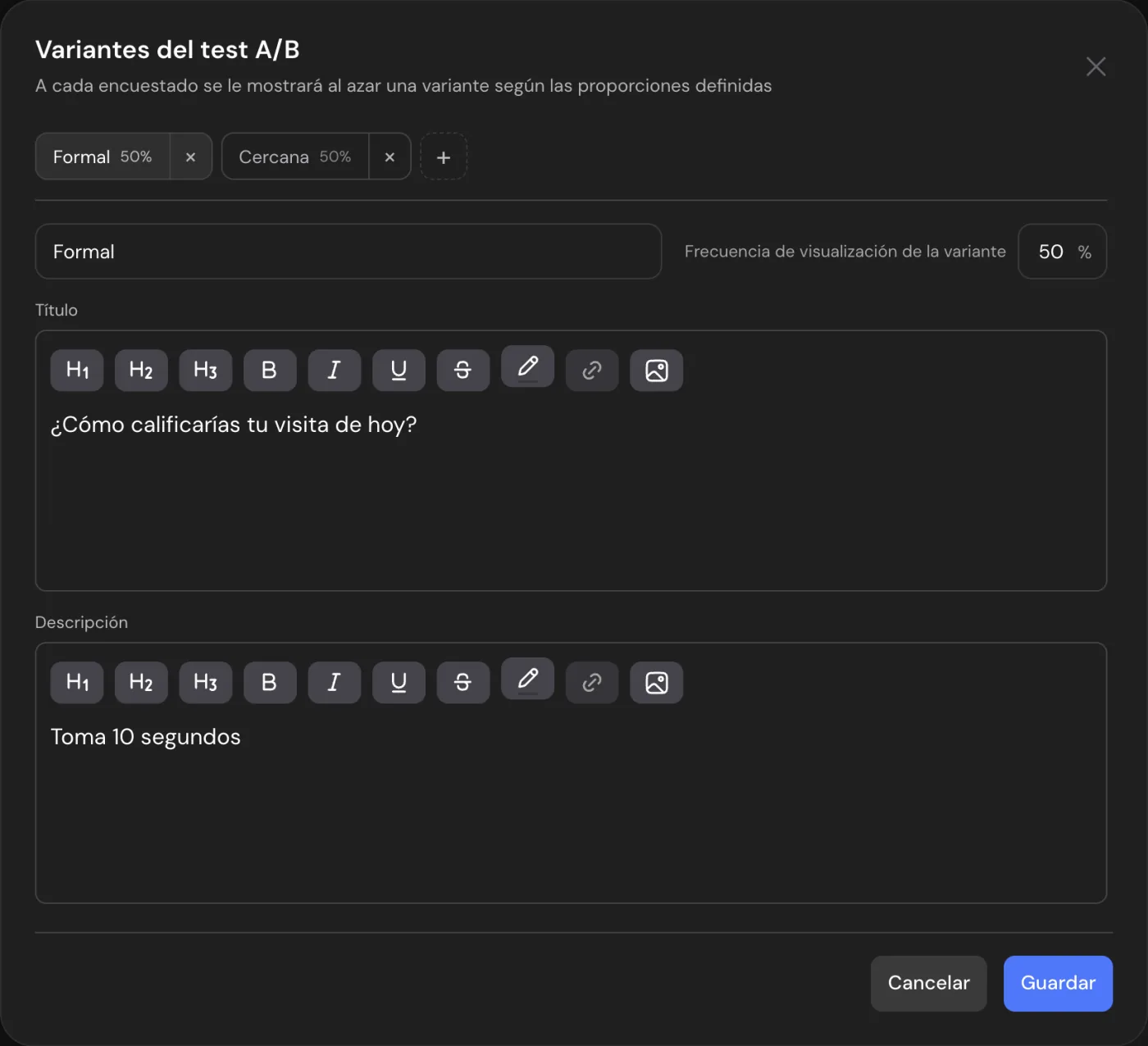The image size is (1148, 1046).
Task: Open text color pen in Descripción toolbar
Action: (527, 679)
